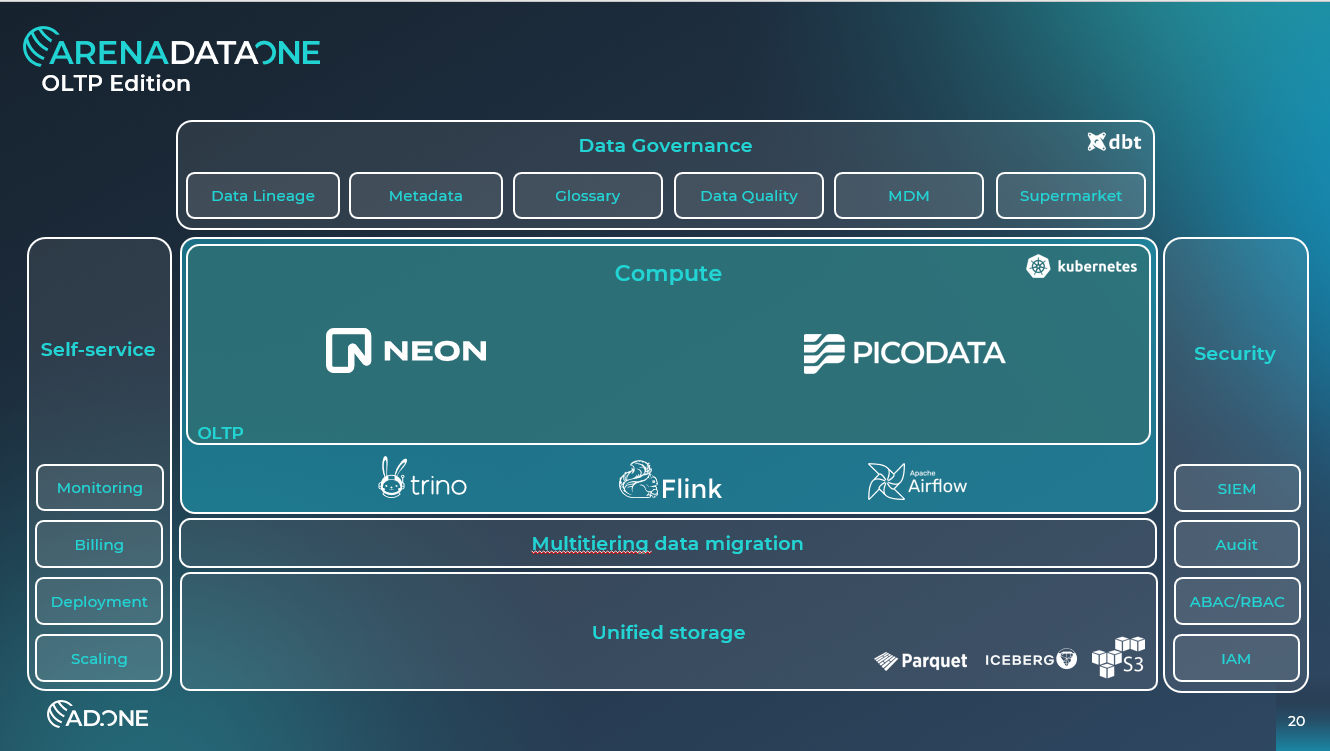Click the S3 cubes icon
This screenshot has width=1330, height=751.
1118,657
